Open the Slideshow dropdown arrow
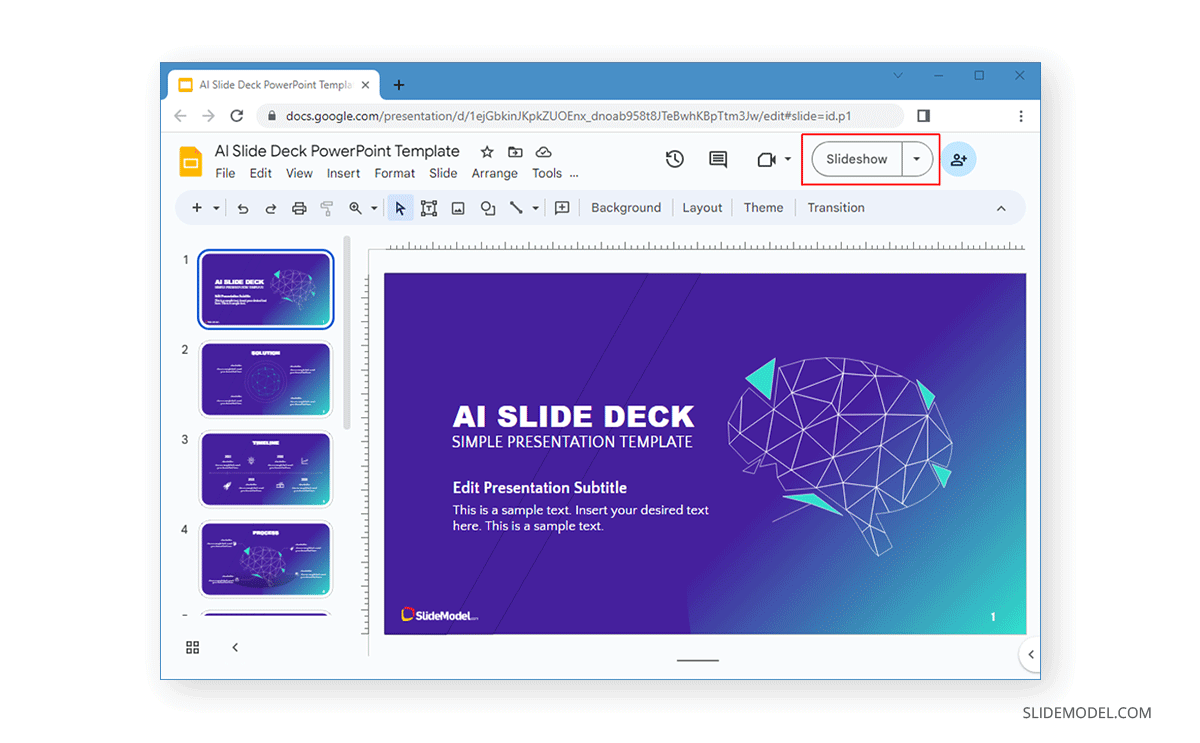Viewport: 1200px width, 743px height. tap(915, 158)
